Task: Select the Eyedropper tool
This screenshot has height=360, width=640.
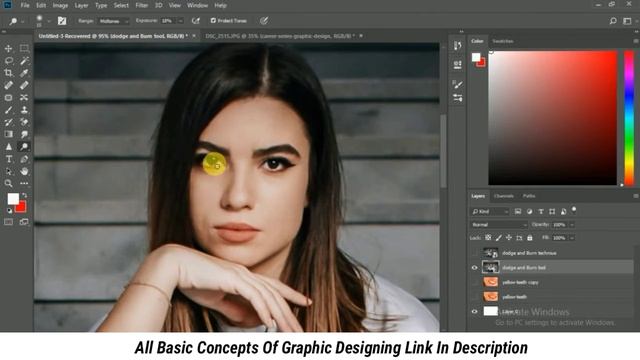Action: [24, 73]
